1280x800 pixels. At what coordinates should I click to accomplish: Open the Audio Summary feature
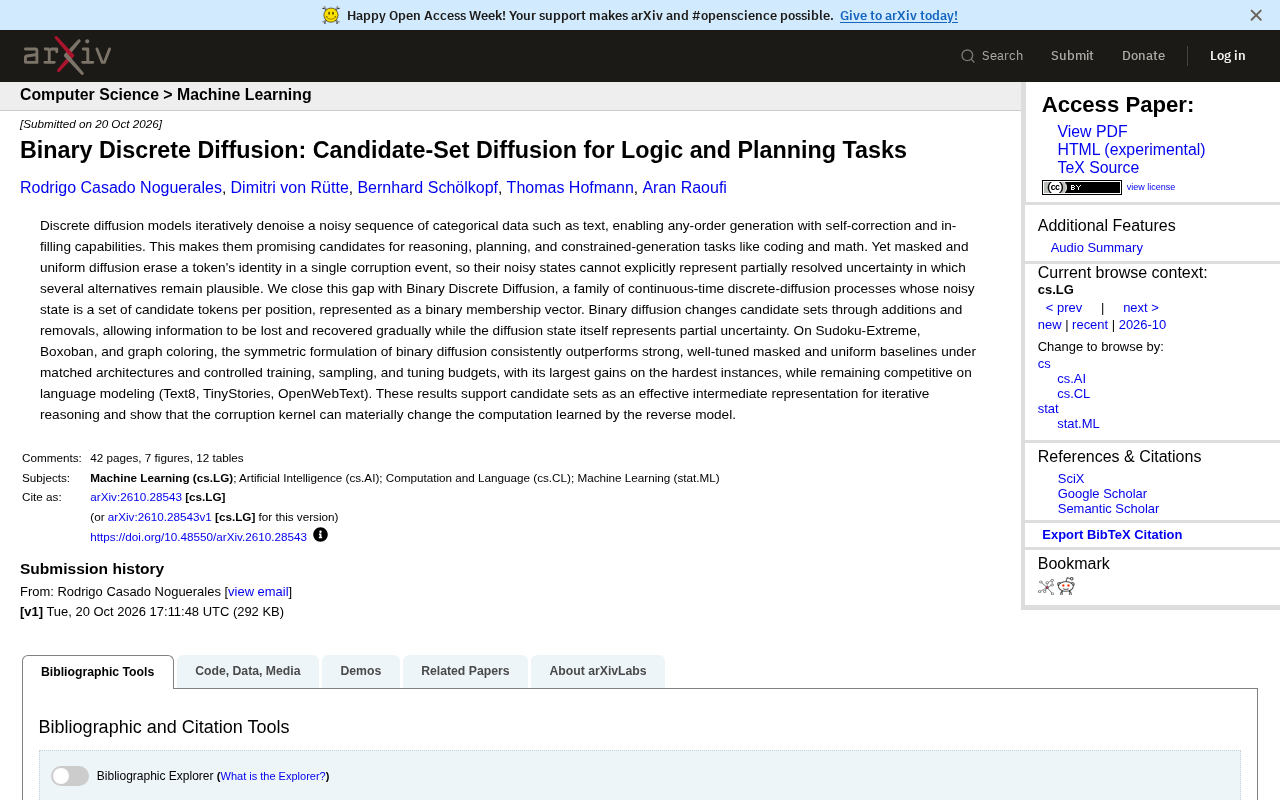point(1096,248)
